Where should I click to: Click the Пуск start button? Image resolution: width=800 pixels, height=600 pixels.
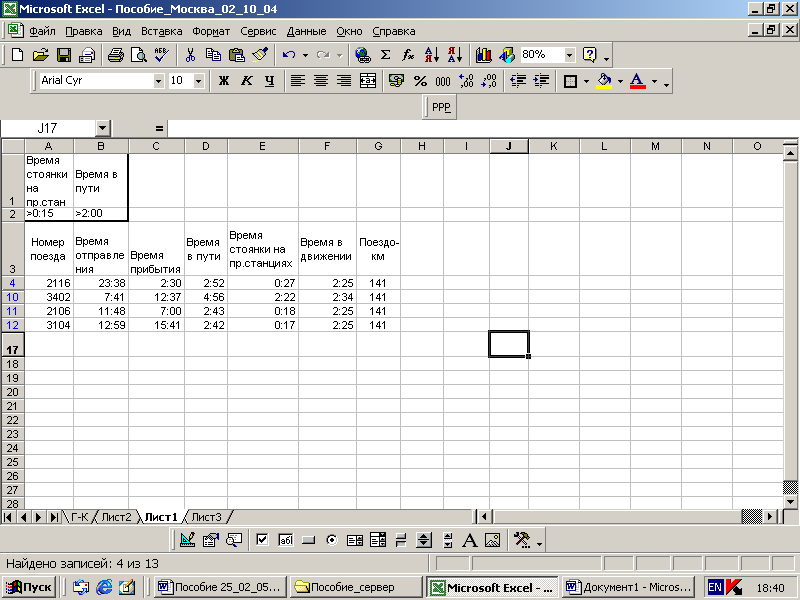(x=30, y=587)
